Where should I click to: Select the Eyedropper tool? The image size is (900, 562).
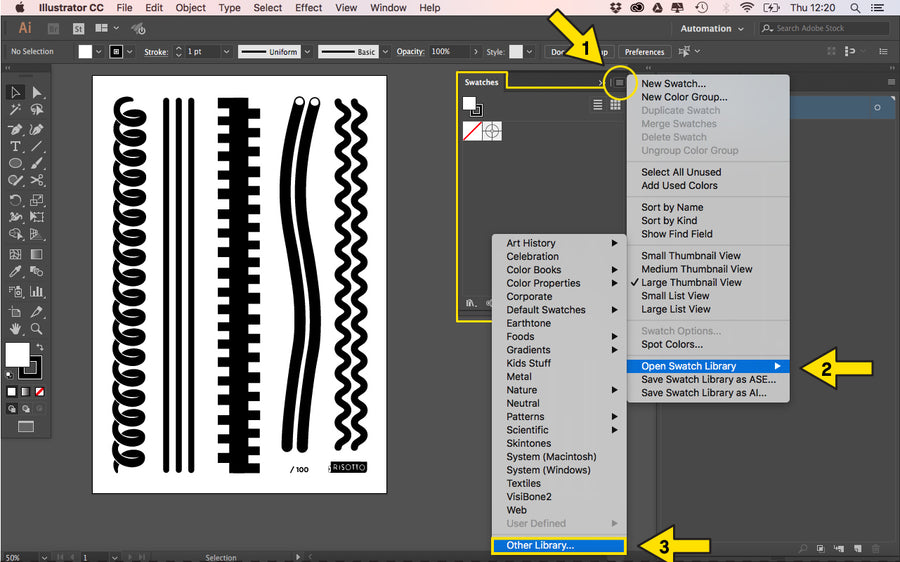[x=16, y=271]
